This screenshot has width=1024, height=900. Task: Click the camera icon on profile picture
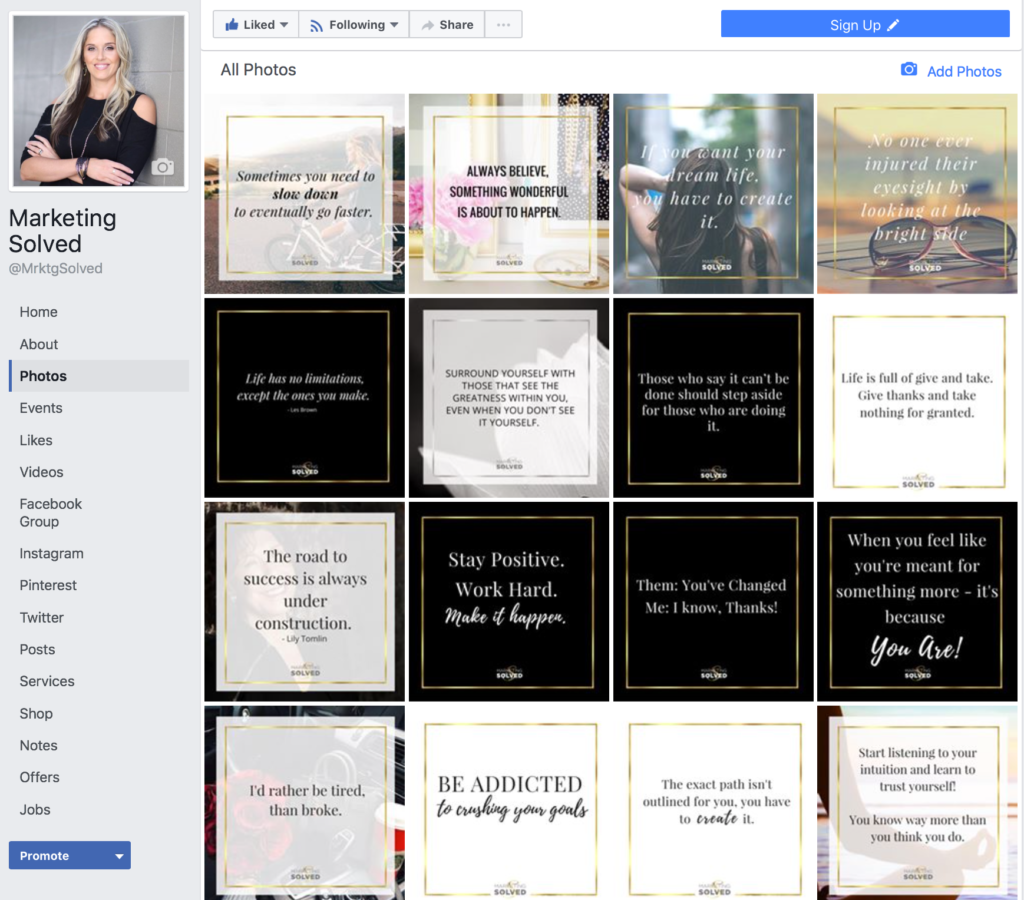point(162,167)
